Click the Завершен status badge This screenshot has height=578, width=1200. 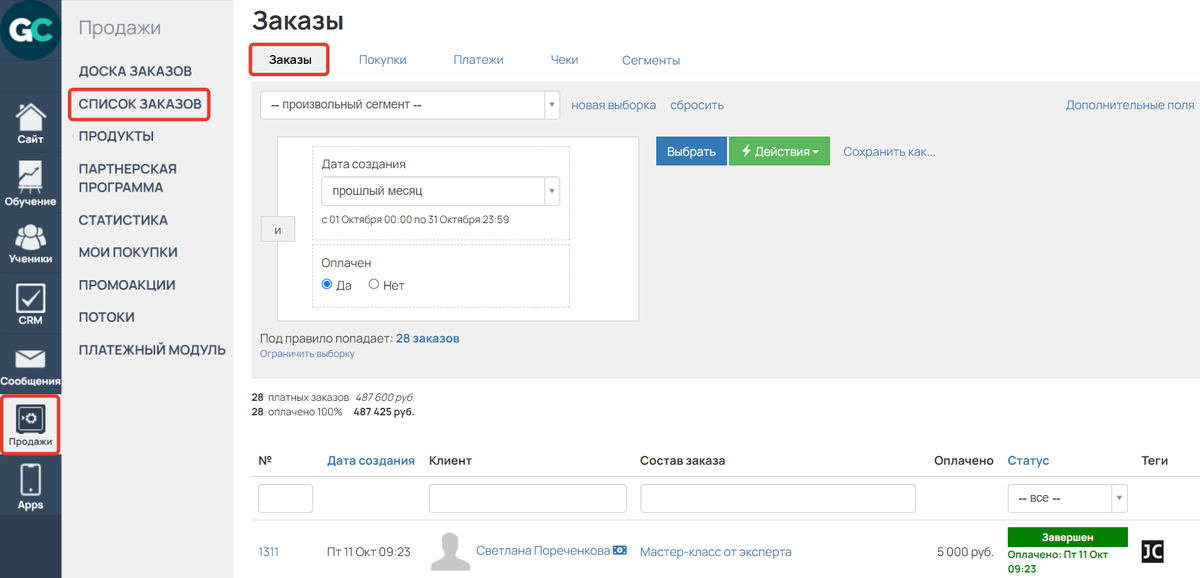[x=1068, y=538]
